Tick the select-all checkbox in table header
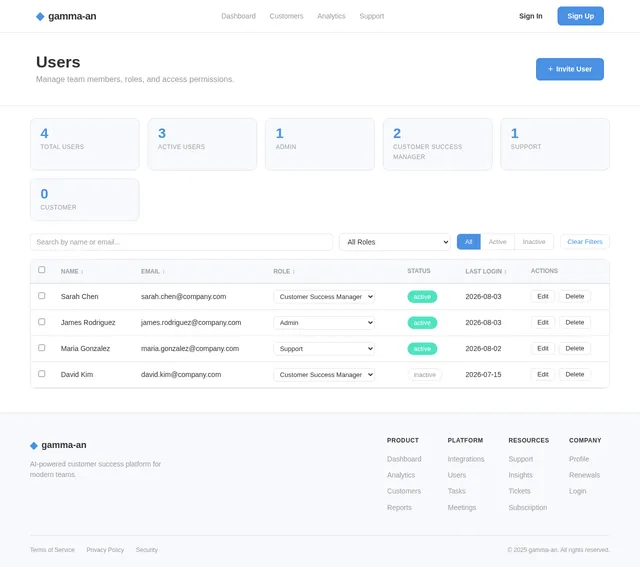 click(x=42, y=270)
